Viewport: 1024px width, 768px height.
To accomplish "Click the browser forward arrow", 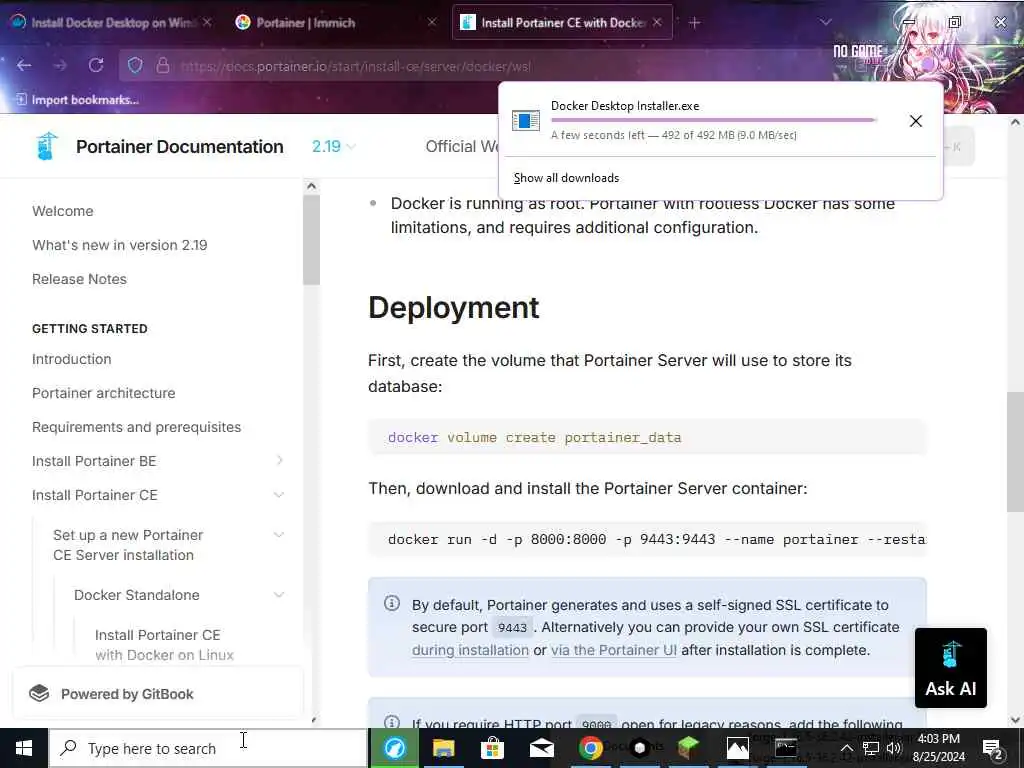I will pos(60,65).
